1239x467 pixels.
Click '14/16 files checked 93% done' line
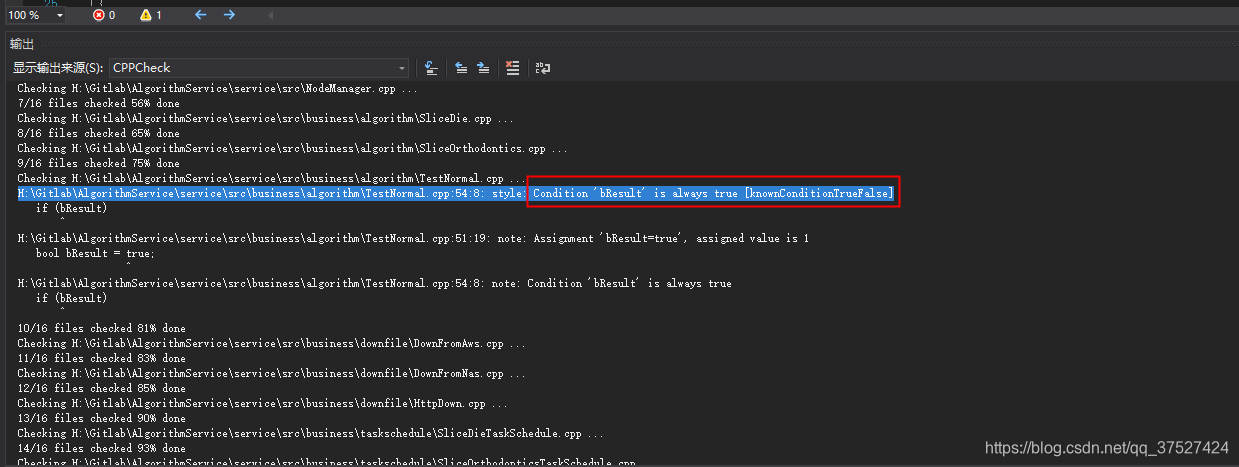[102, 448]
